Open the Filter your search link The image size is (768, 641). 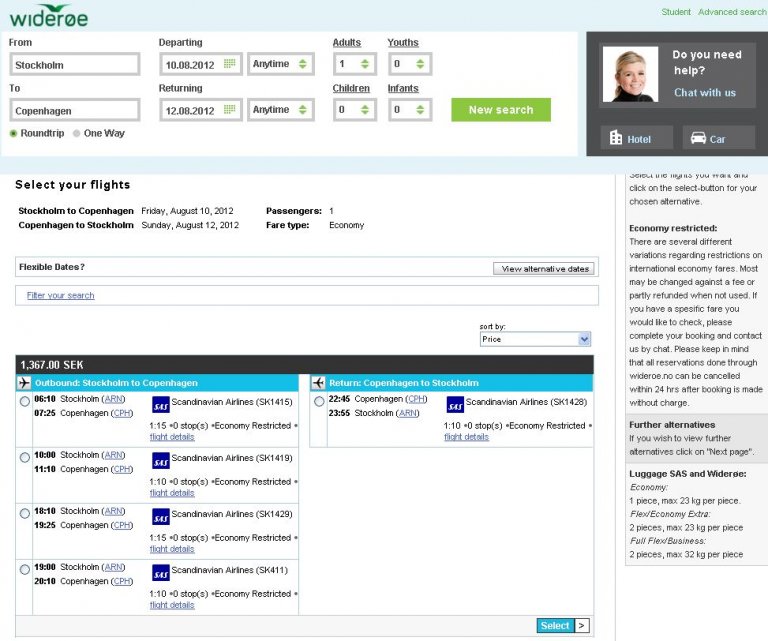(x=60, y=296)
